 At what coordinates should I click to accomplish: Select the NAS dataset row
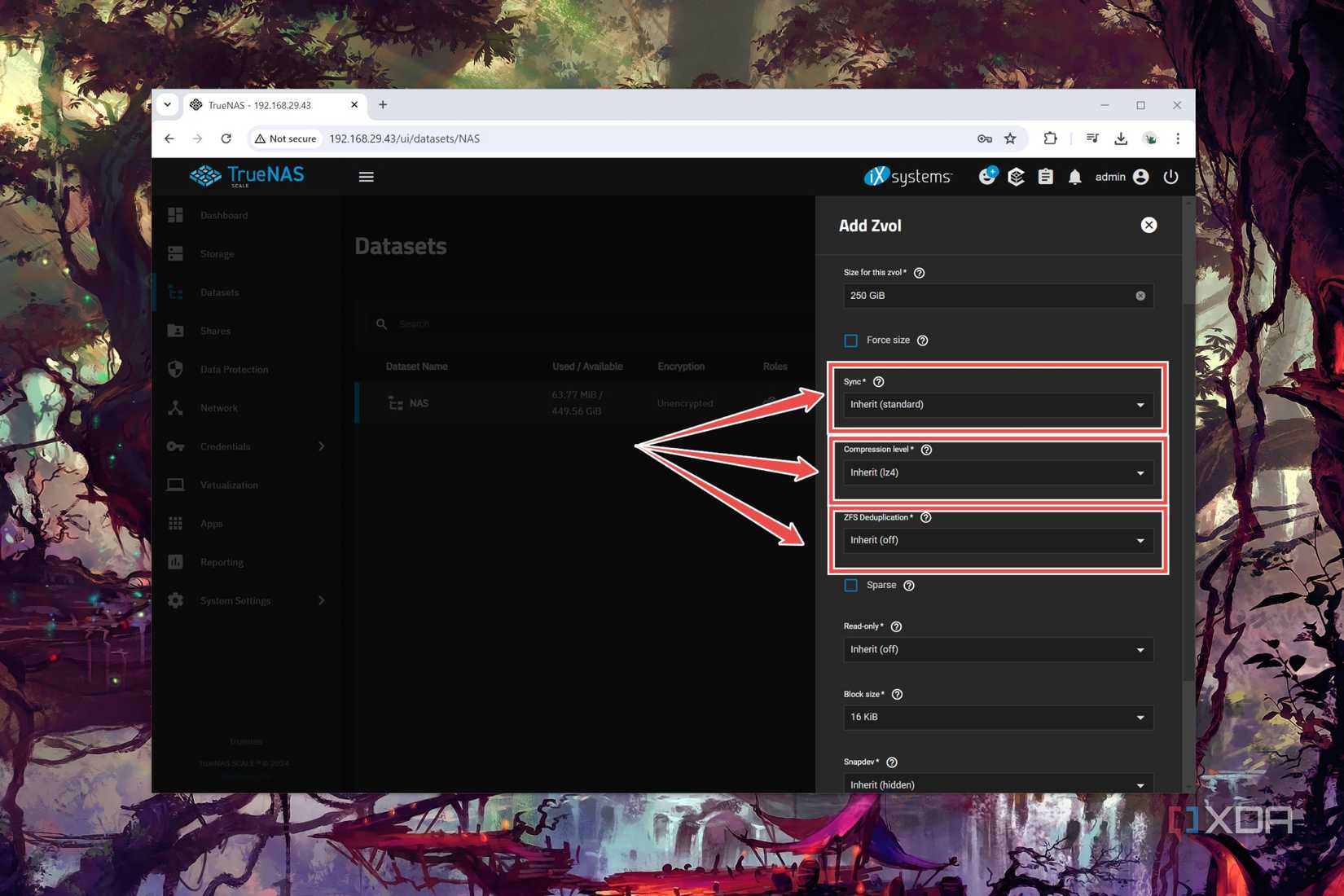pyautogui.click(x=585, y=403)
